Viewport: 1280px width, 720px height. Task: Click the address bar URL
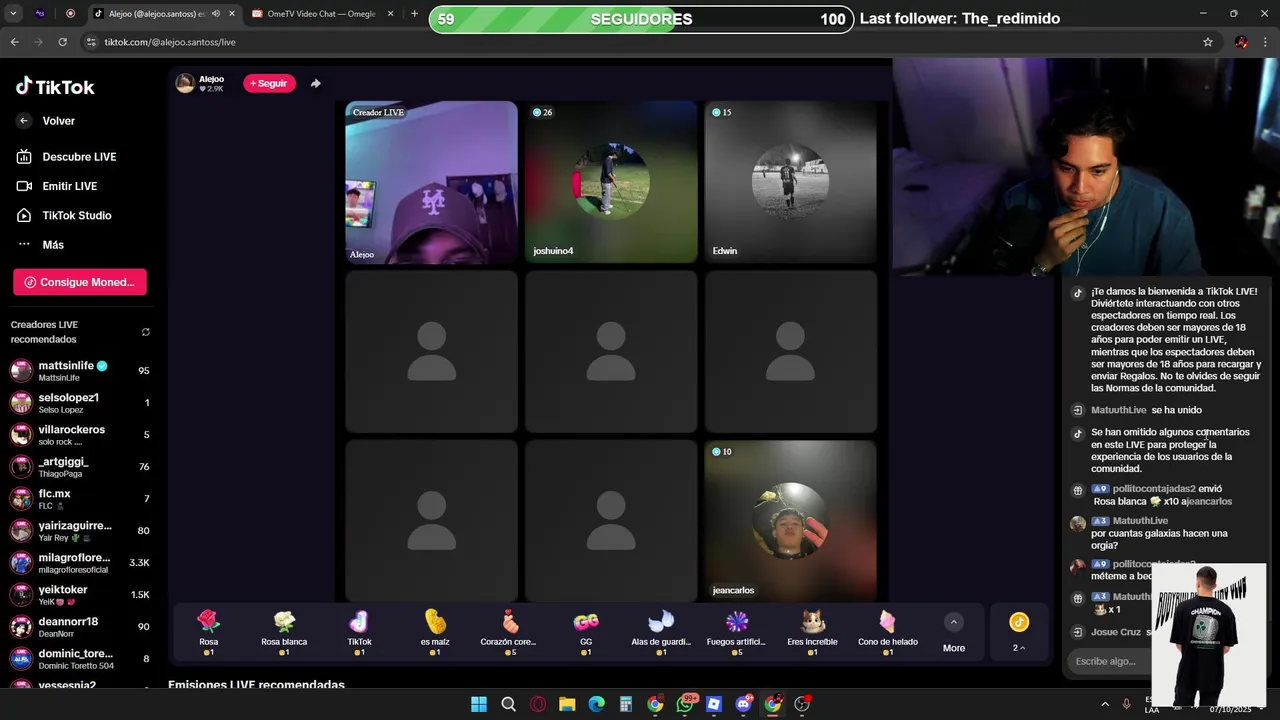(170, 42)
